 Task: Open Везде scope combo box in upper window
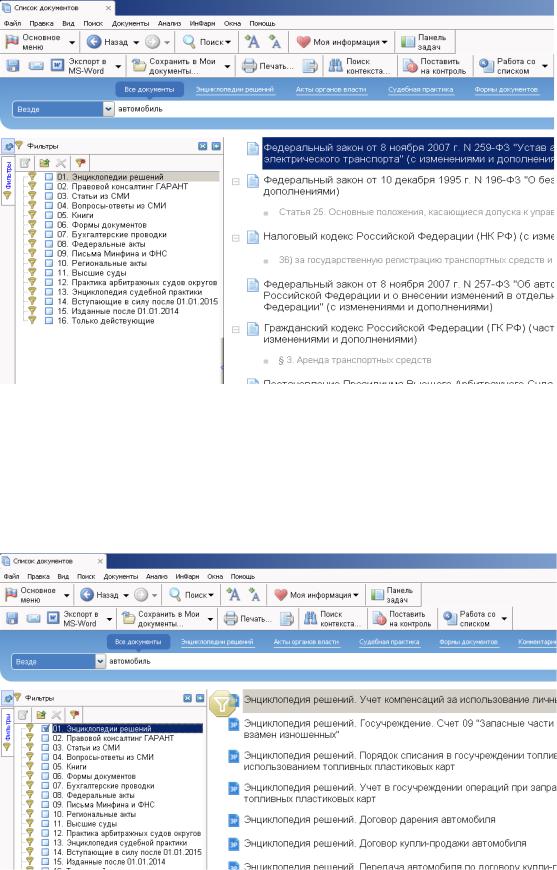pos(63,109)
